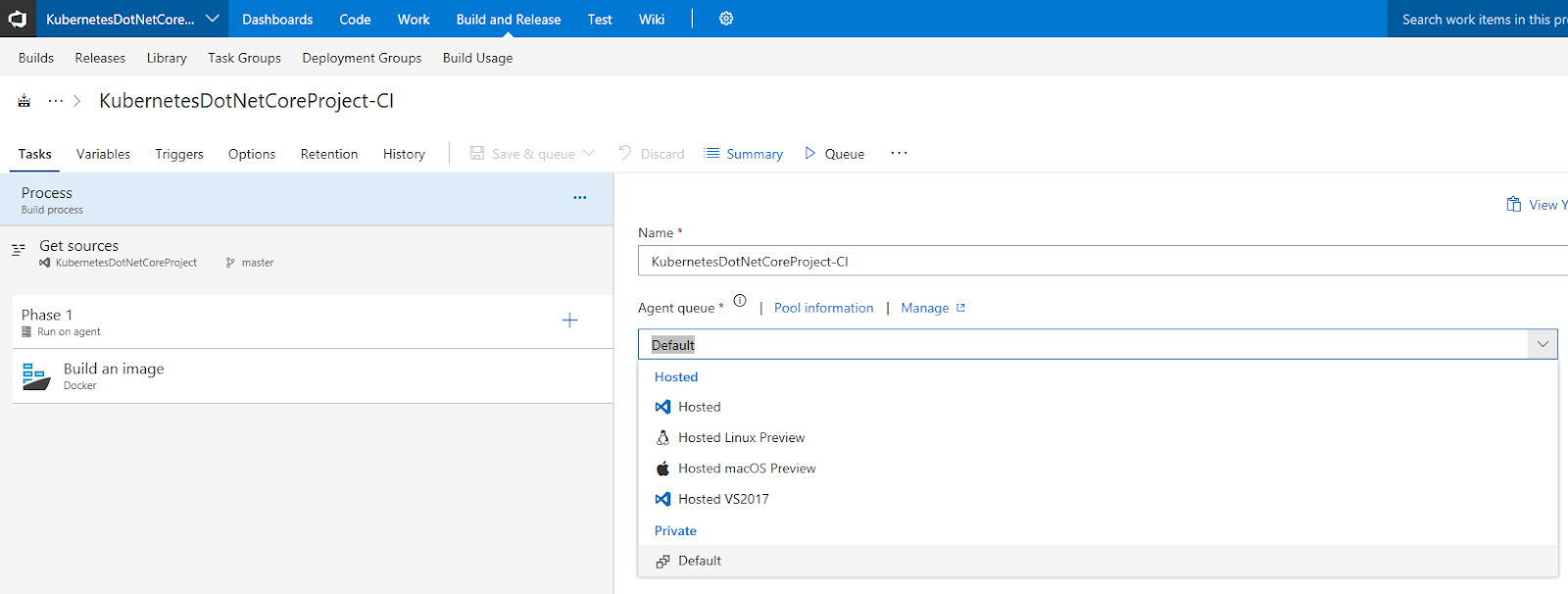Switch to the Retention tab
The height and width of the screenshot is (594, 1568).
tap(329, 154)
